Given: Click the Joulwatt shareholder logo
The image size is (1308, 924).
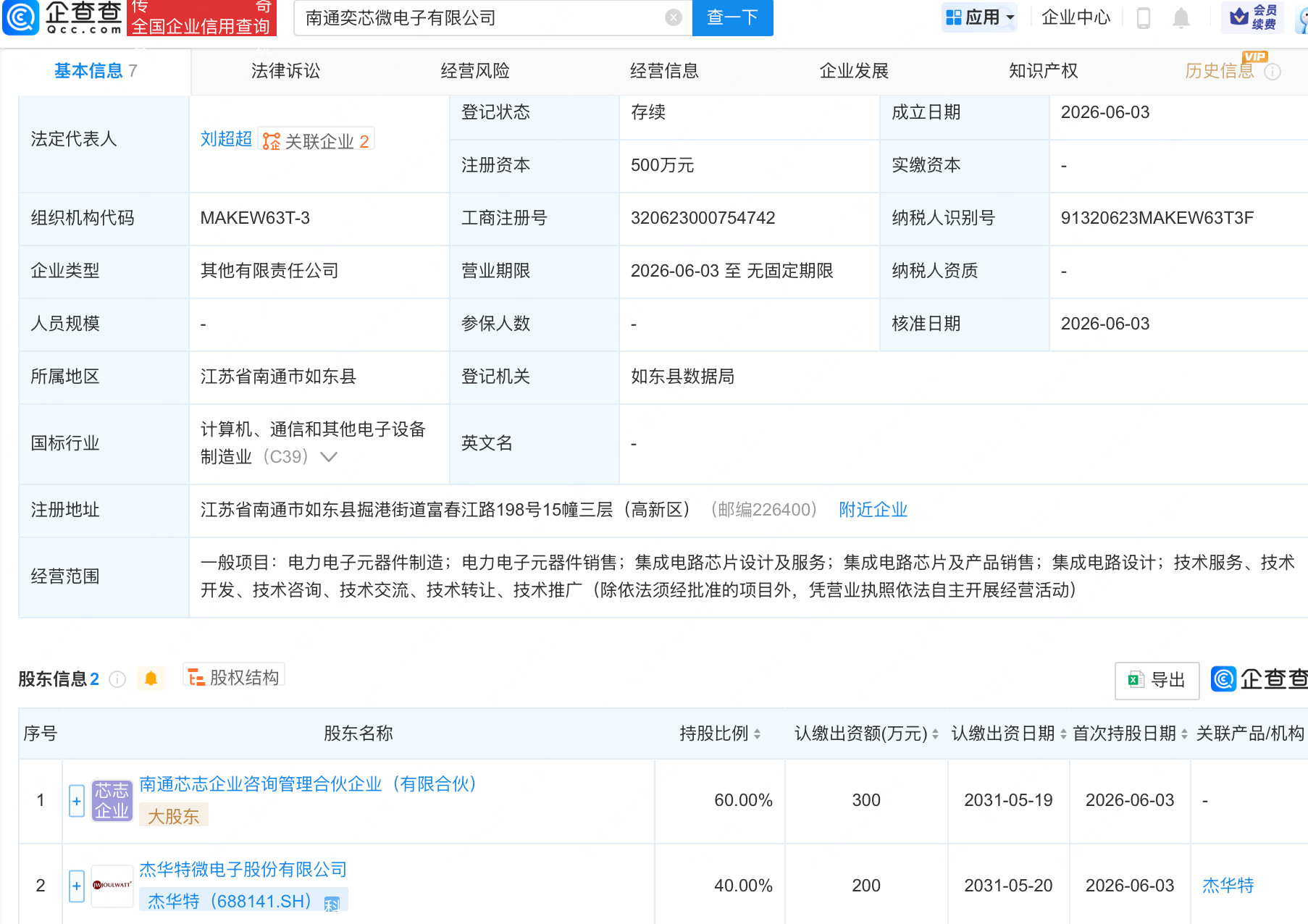Looking at the screenshot, I should coord(112,886).
